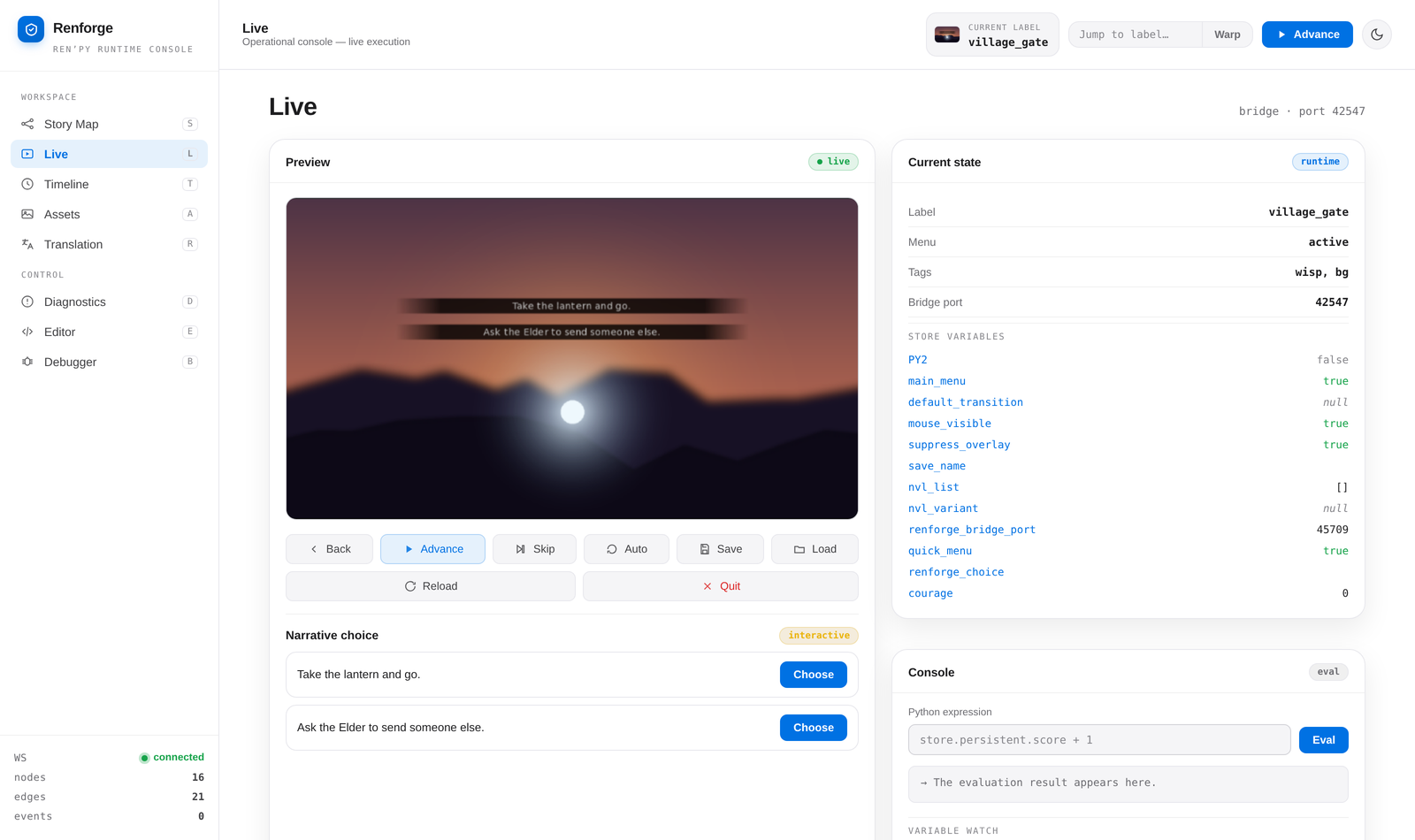
Task: Click the header Advance button
Action: [x=1307, y=34]
